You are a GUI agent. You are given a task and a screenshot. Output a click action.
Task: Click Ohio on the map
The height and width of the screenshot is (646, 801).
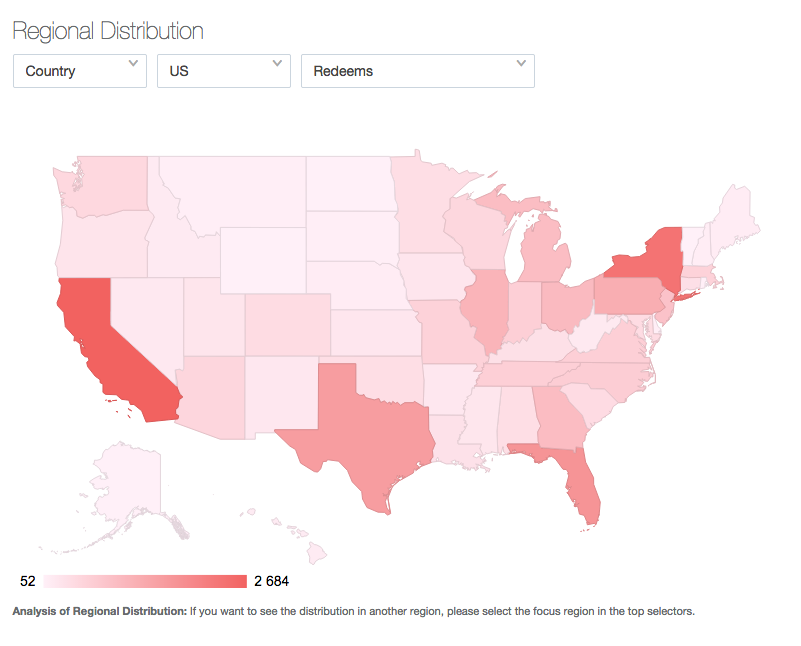(x=565, y=304)
